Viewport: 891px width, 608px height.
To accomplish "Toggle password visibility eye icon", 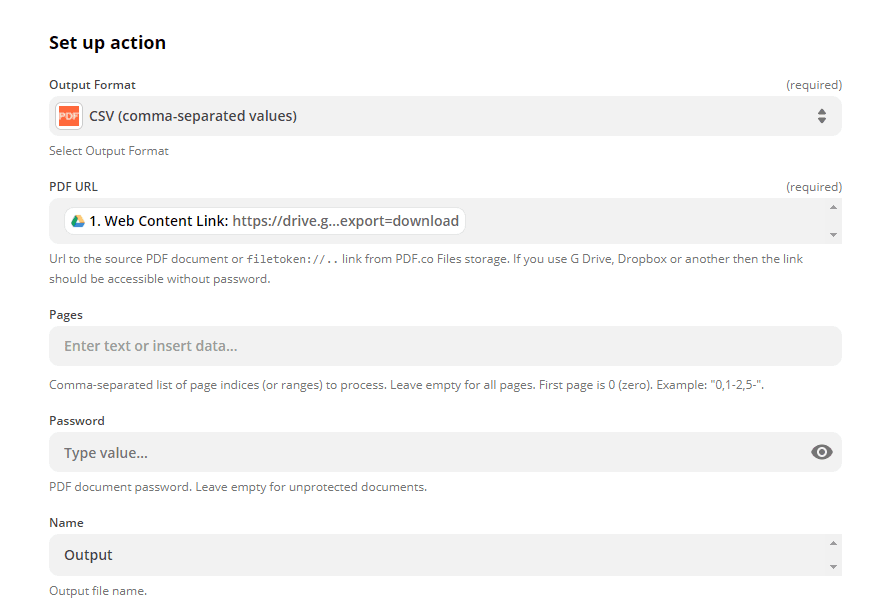I will click(x=821, y=452).
